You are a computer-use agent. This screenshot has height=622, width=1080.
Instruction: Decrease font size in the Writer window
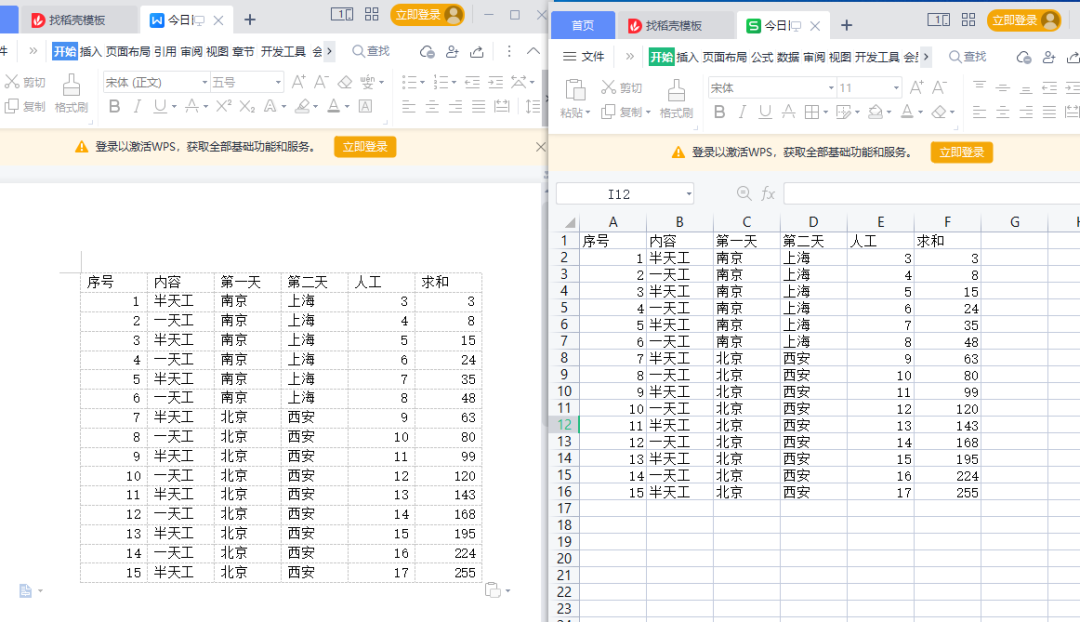click(x=321, y=82)
